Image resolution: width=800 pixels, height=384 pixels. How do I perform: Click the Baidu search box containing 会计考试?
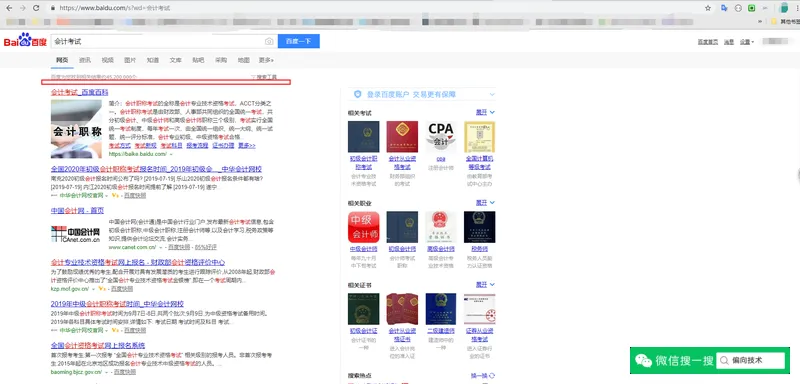click(164, 41)
